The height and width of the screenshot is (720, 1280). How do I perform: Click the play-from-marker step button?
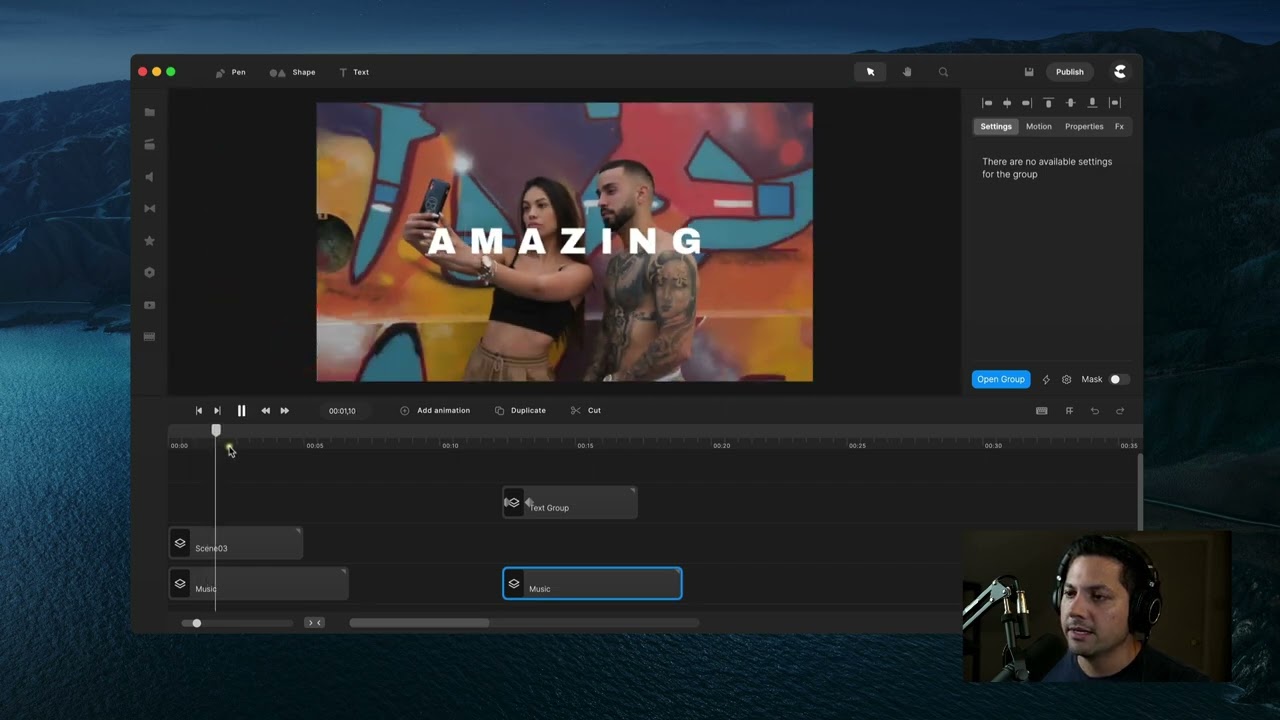point(217,411)
